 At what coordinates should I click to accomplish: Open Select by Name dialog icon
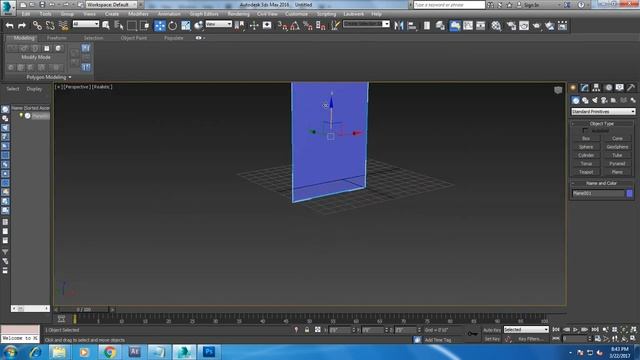tap(119, 26)
